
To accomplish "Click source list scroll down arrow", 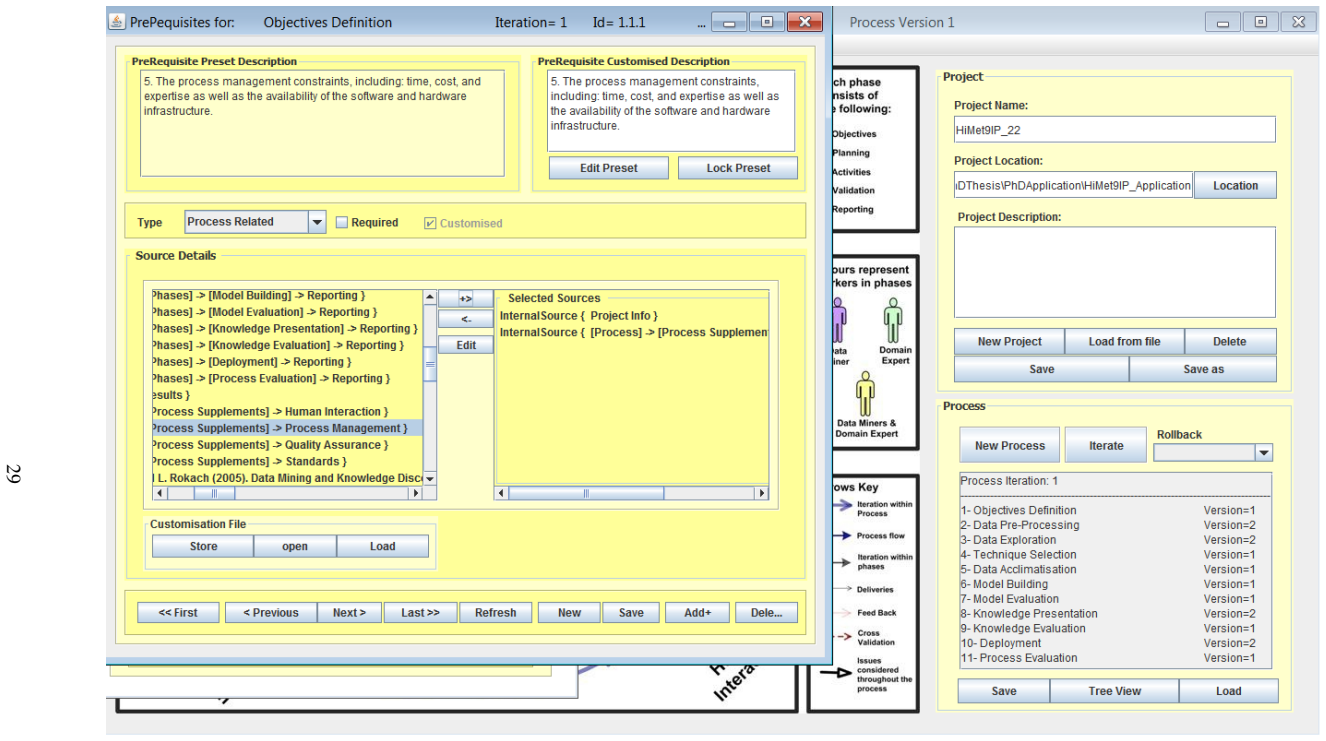I will pyautogui.click(x=430, y=479).
